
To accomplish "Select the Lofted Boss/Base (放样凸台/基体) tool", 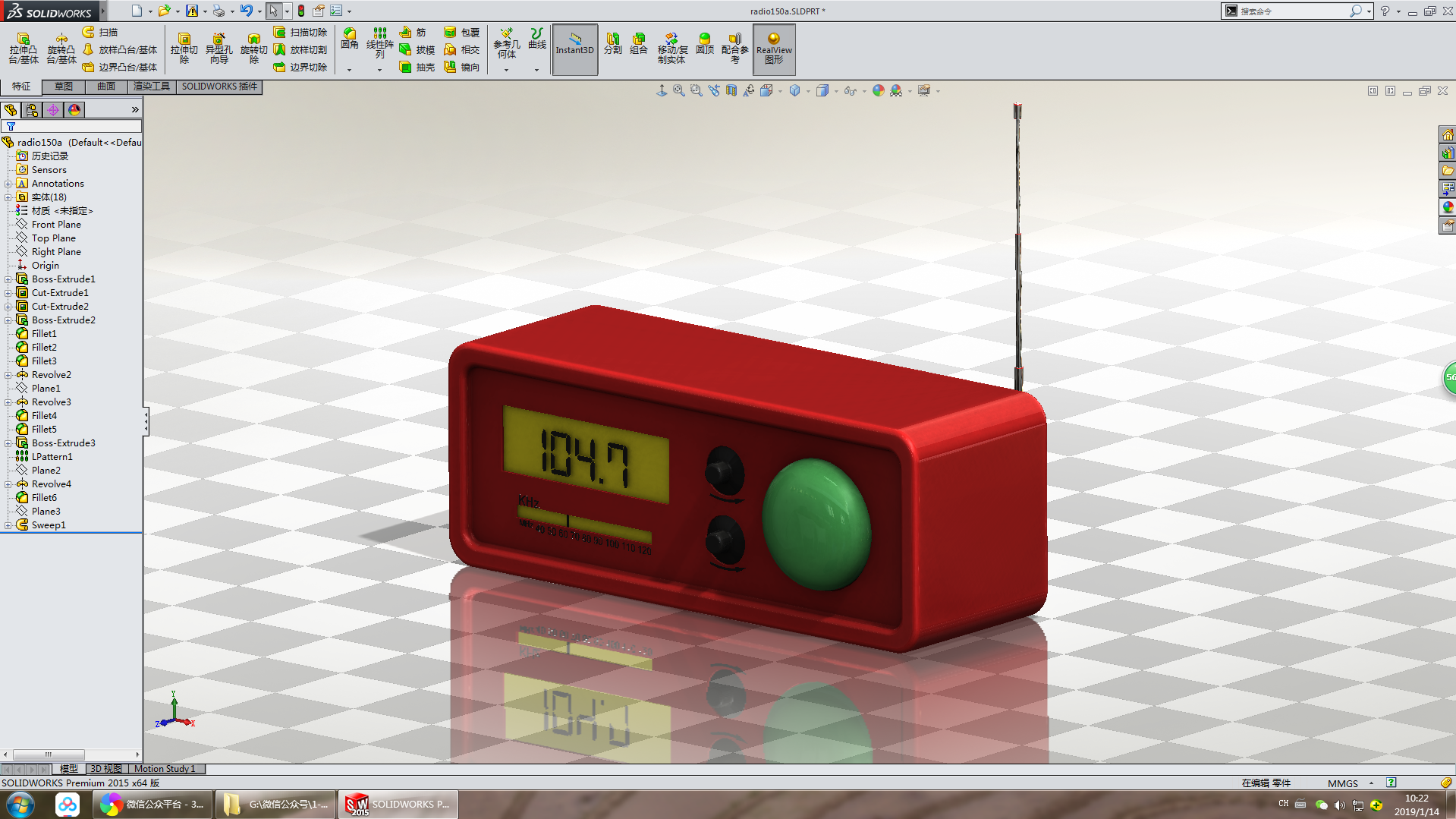I will tap(120, 49).
